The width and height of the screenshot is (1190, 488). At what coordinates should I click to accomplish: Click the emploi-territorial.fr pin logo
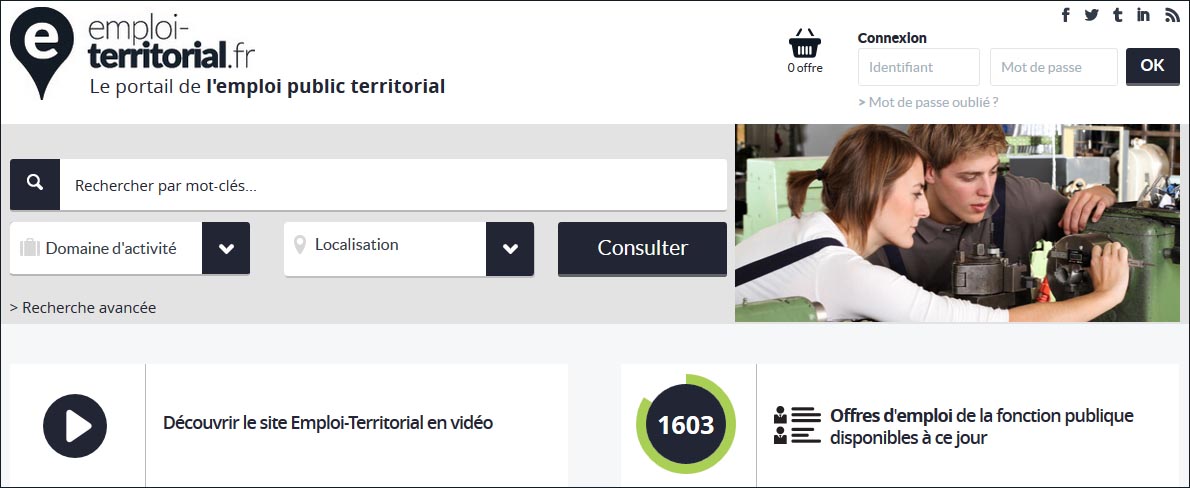pyautogui.click(x=42, y=53)
